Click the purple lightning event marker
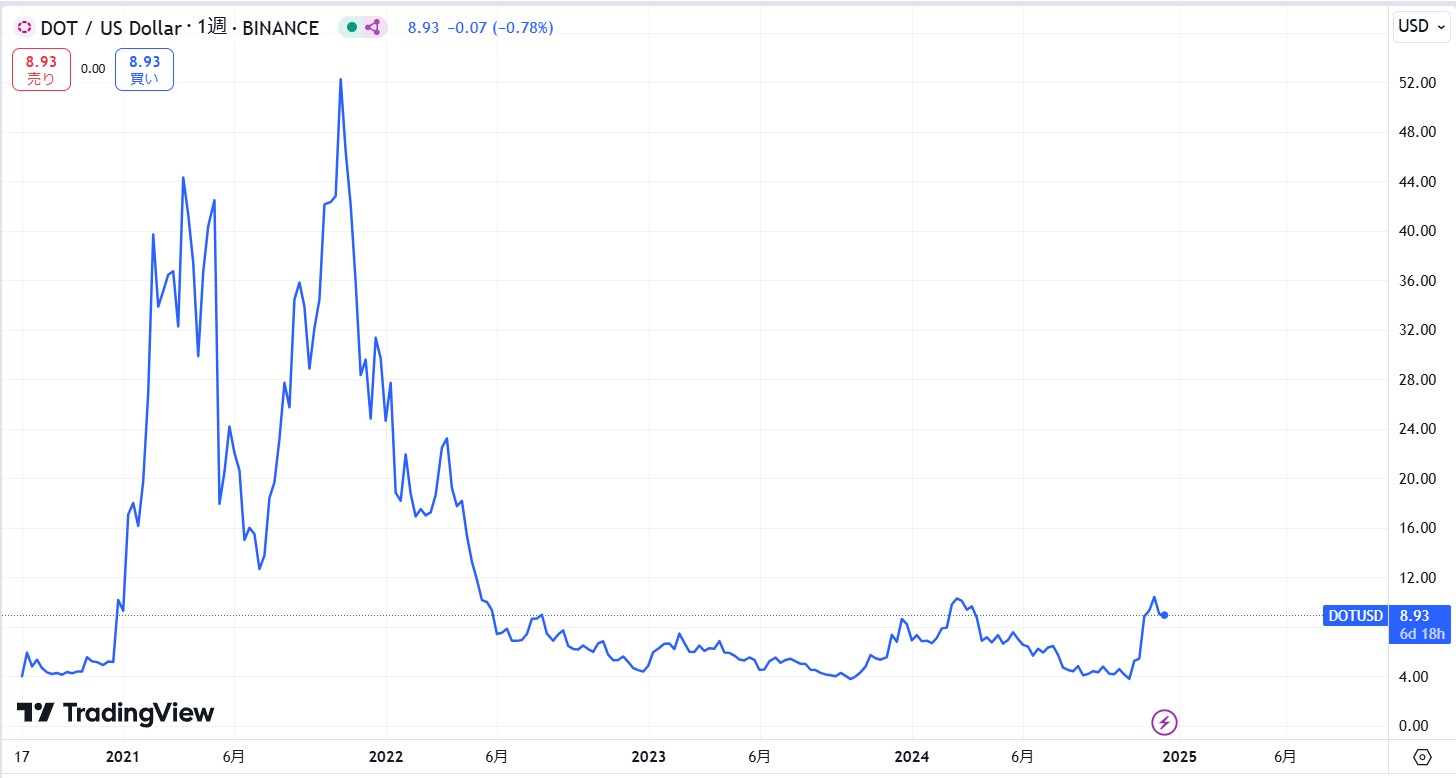This screenshot has width=1456, height=778. [1164, 721]
